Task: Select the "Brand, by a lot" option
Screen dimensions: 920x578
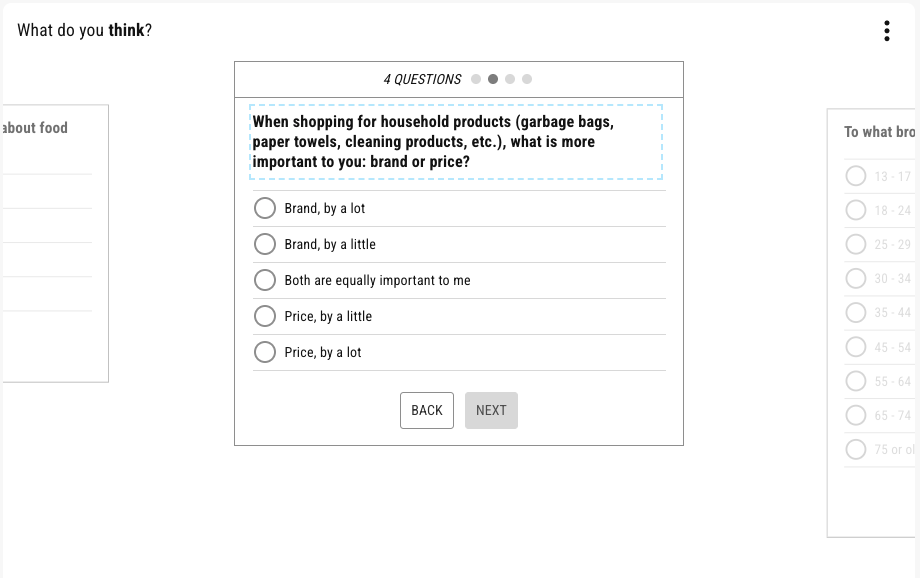Action: (x=265, y=208)
